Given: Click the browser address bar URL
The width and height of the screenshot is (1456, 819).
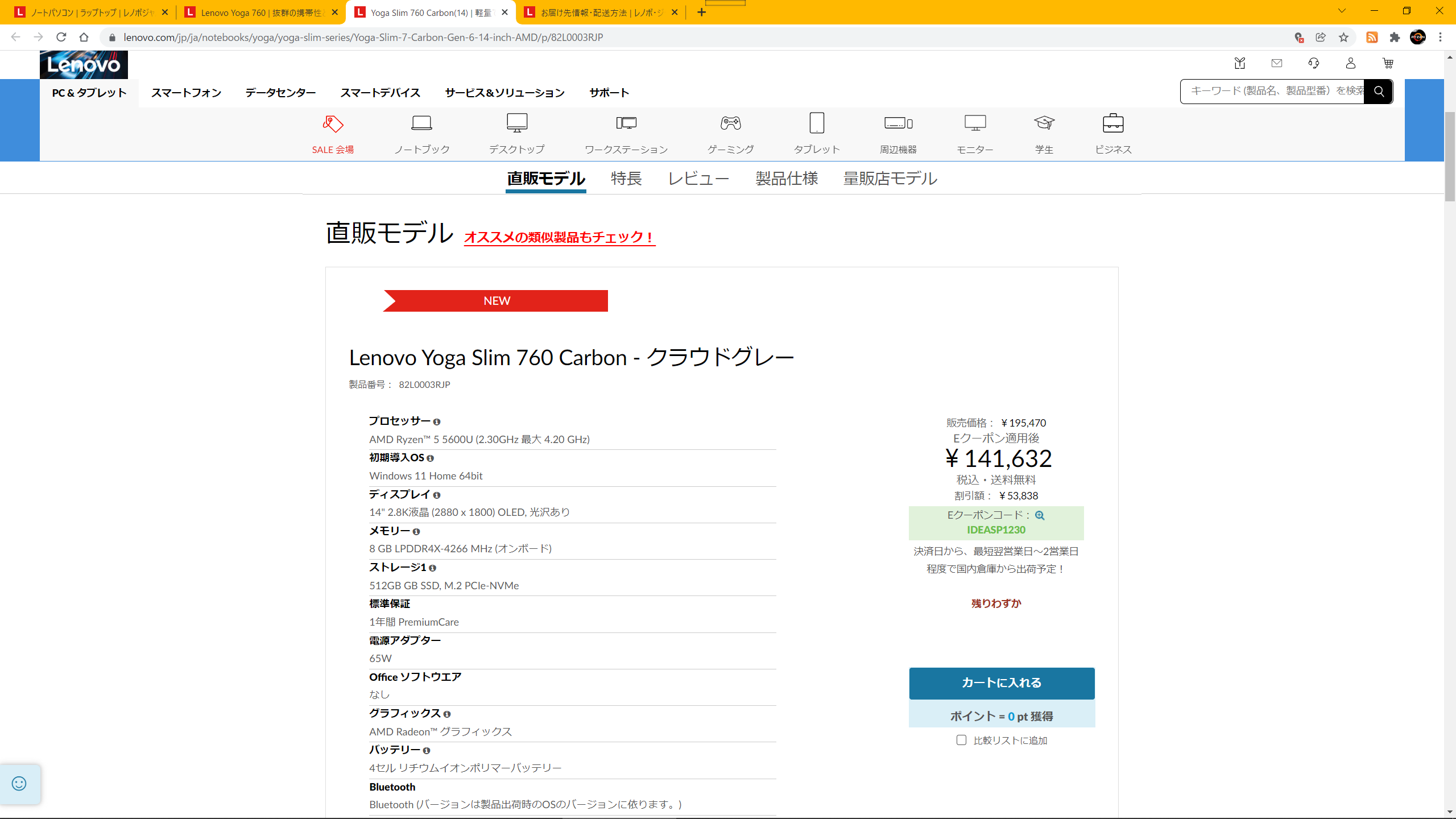Looking at the screenshot, I should (x=363, y=38).
